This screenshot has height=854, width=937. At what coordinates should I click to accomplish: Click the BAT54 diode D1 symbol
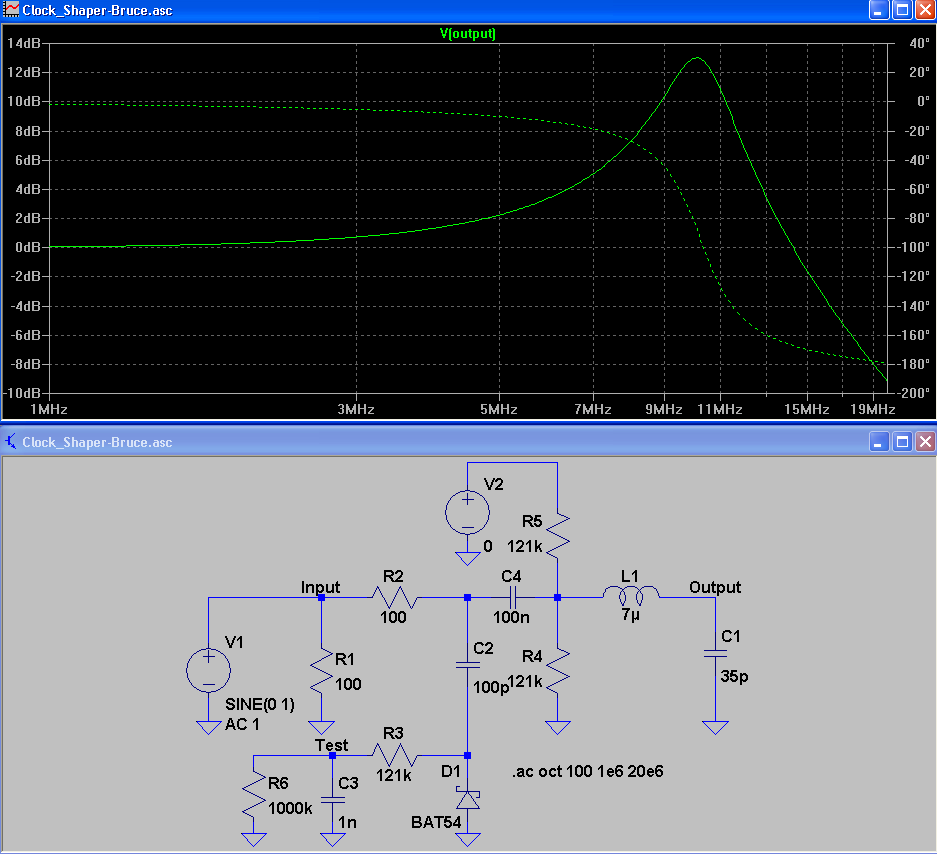(x=467, y=799)
